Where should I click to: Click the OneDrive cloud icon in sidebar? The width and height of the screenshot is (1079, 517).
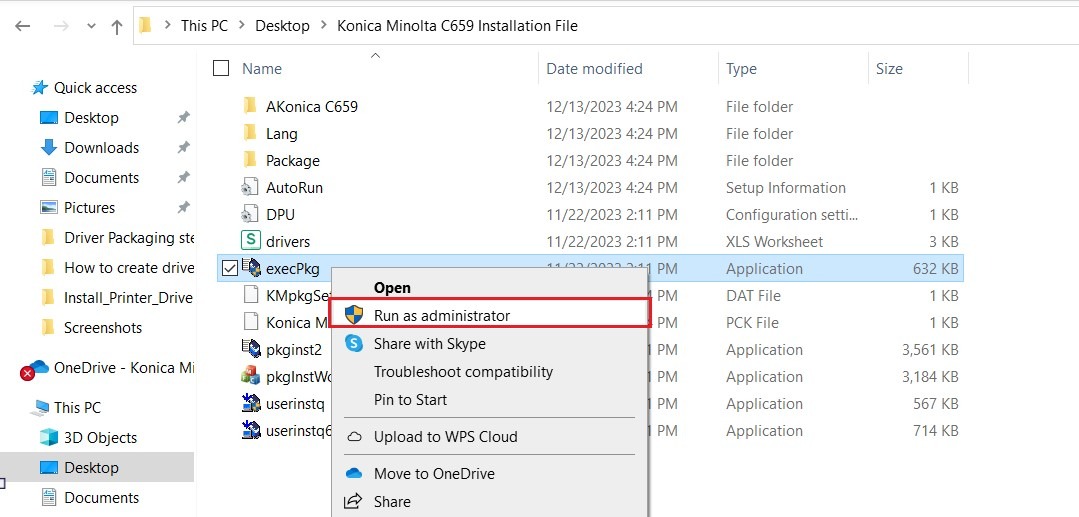click(38, 368)
